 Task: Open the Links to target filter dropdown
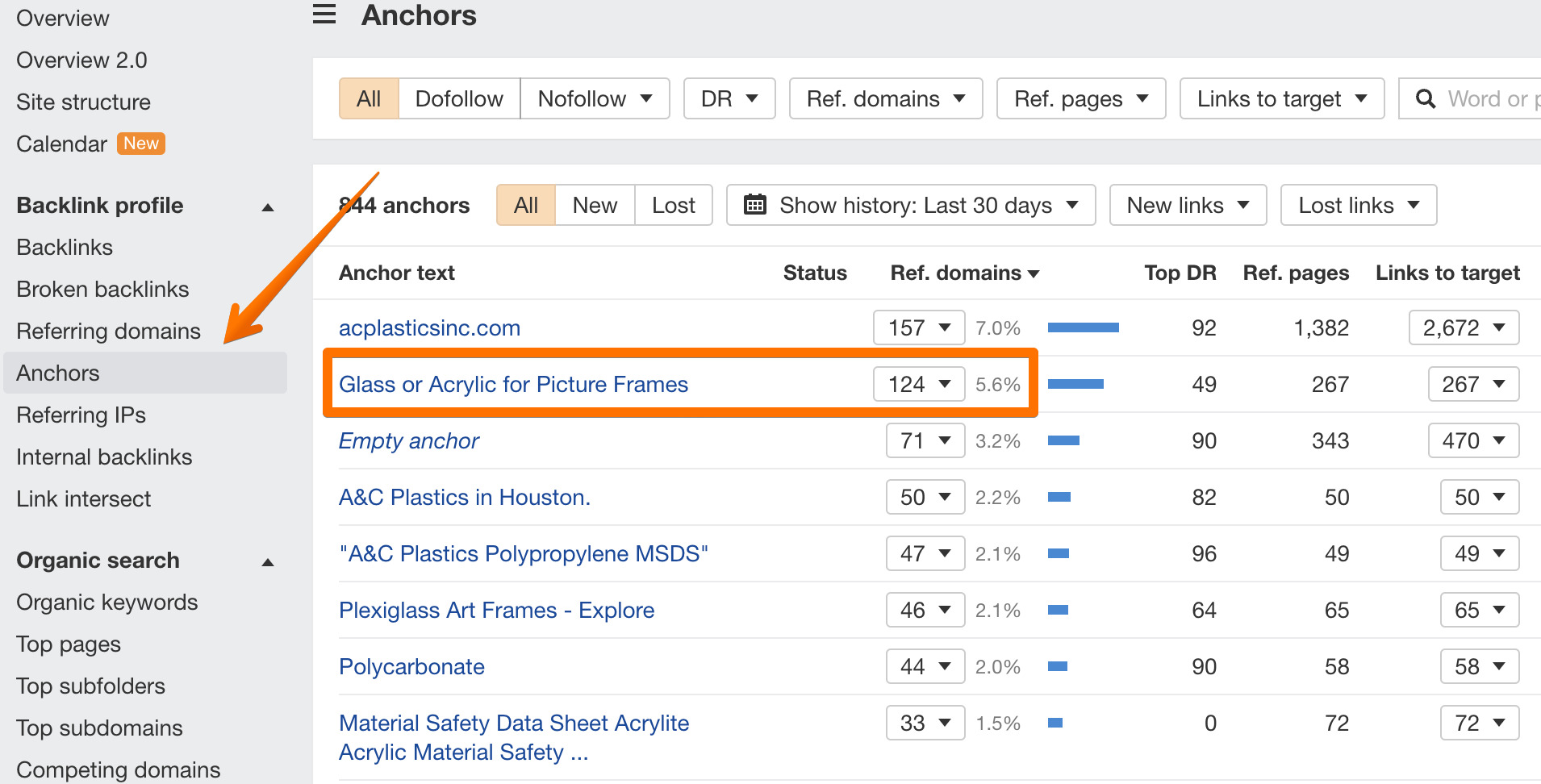coord(1281,98)
